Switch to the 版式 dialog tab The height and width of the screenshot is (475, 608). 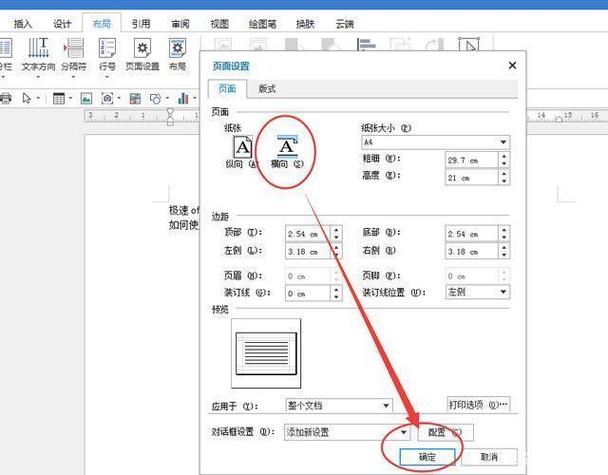click(x=267, y=89)
